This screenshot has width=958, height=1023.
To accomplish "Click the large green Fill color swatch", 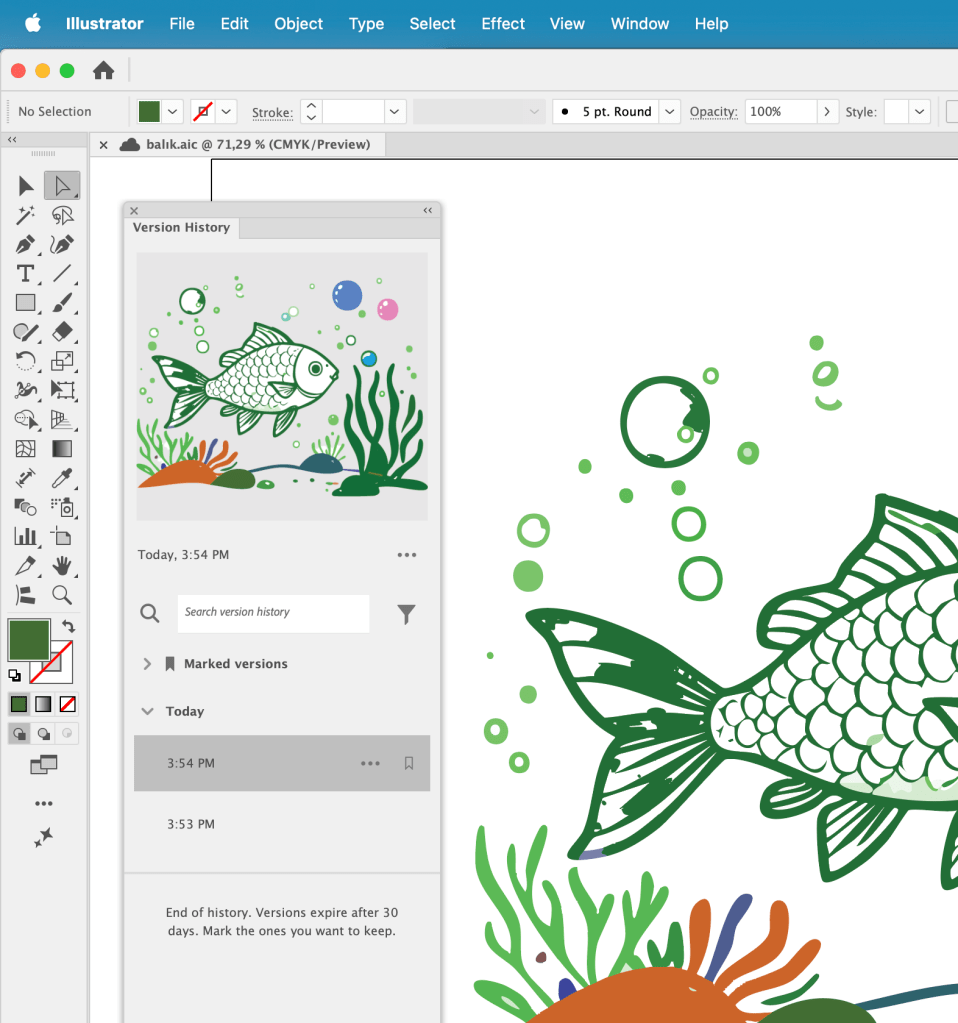I will click(29, 640).
